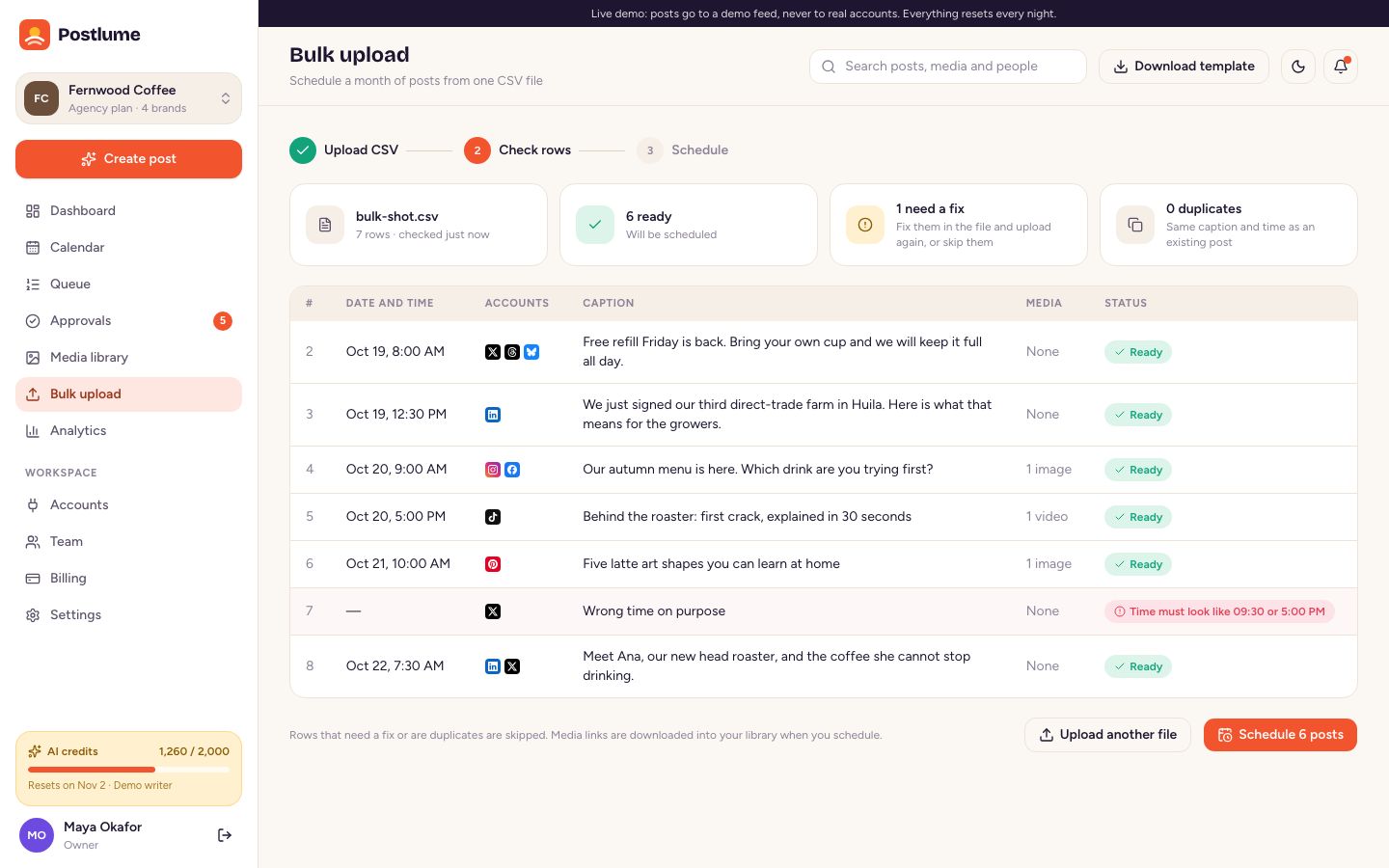
Task: Go to Calendar
Action: [128, 248]
